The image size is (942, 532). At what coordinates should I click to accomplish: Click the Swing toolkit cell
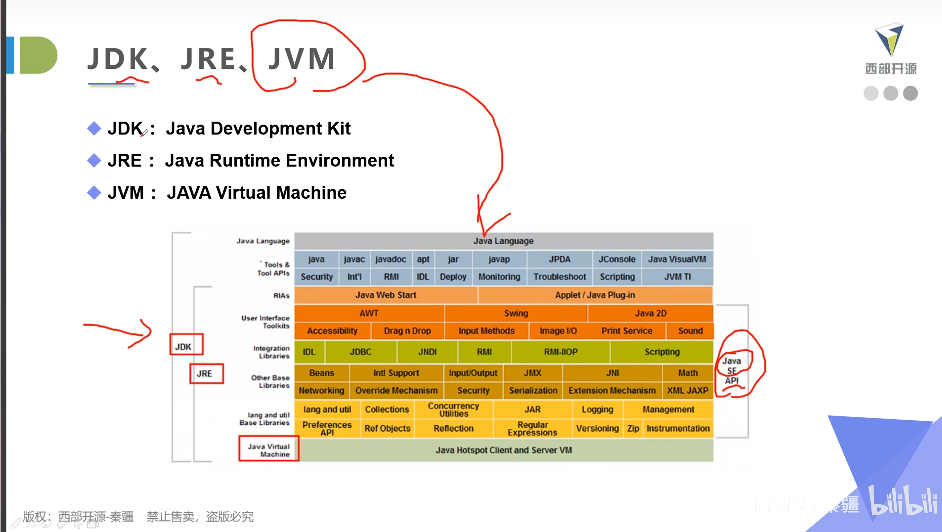click(516, 313)
